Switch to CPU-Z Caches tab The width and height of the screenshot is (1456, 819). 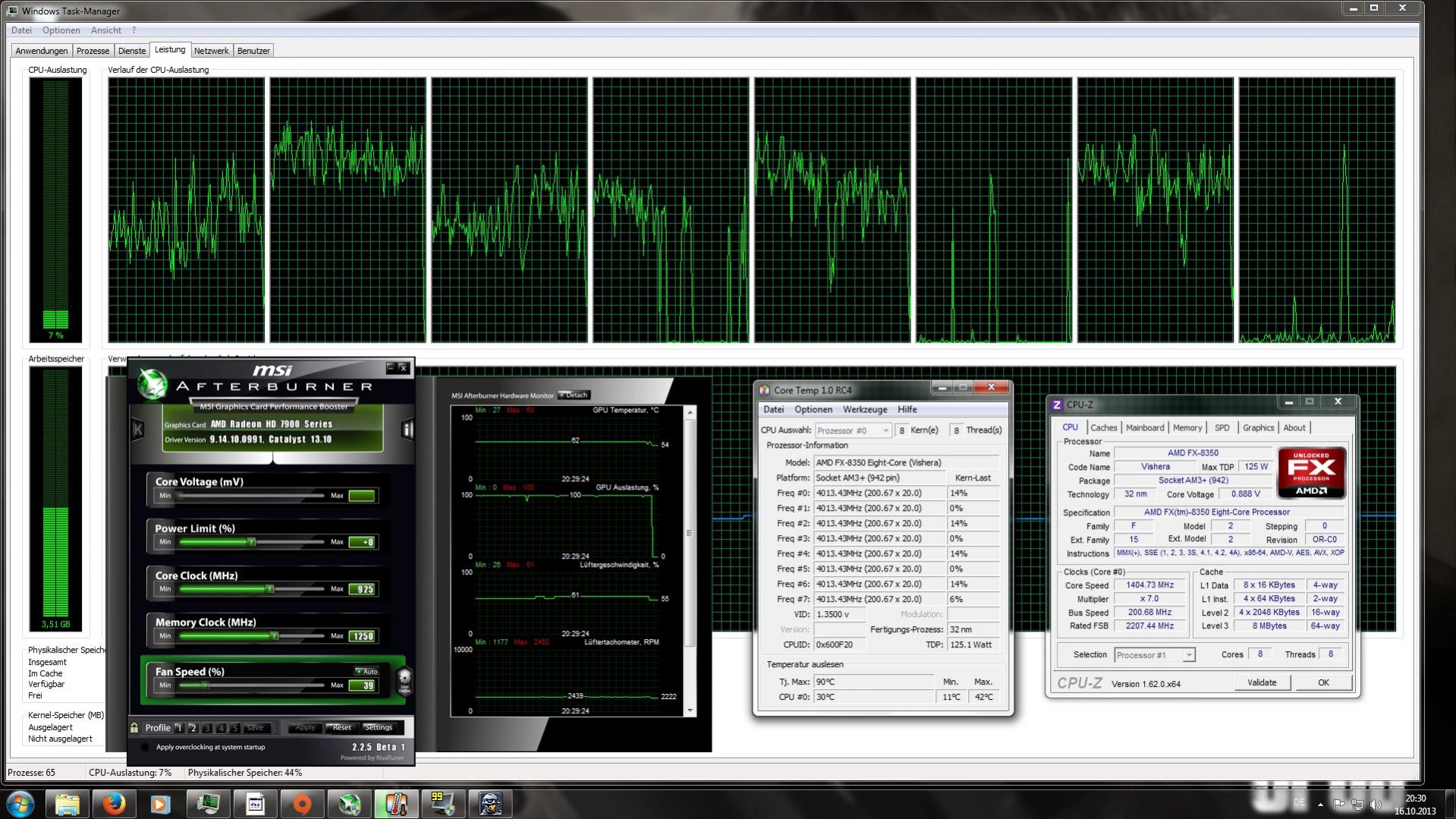click(x=1103, y=428)
